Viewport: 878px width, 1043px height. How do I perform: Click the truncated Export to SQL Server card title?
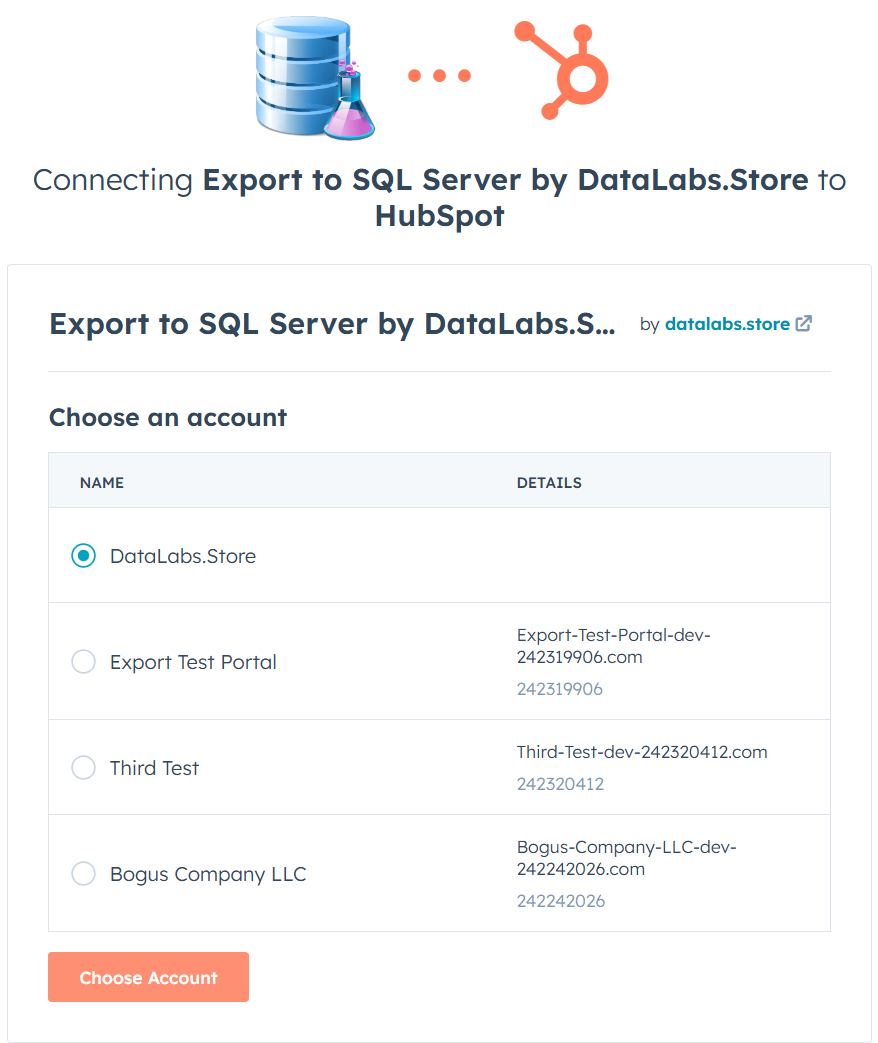(x=333, y=324)
